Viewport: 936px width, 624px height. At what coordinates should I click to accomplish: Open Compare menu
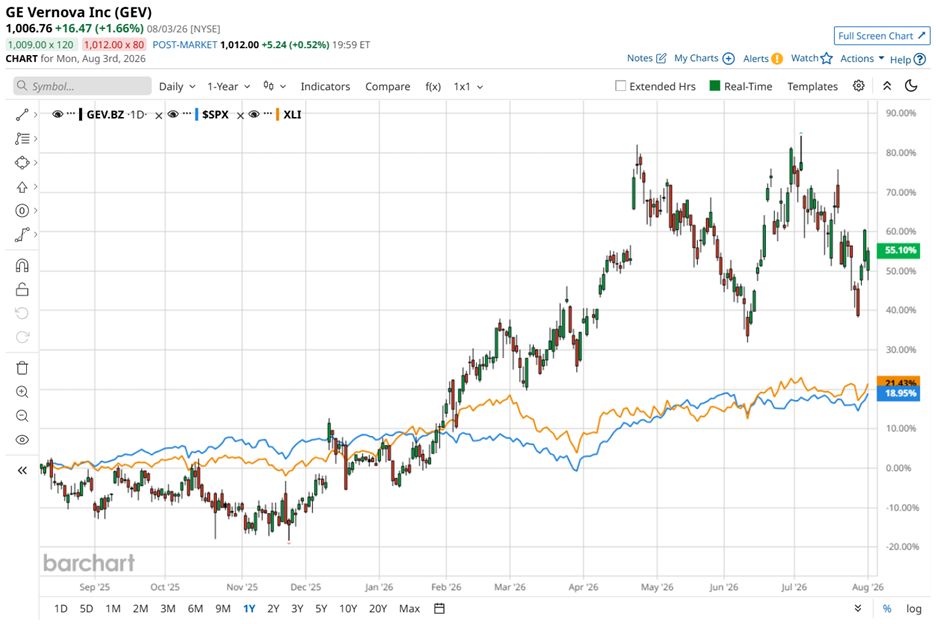coord(387,87)
